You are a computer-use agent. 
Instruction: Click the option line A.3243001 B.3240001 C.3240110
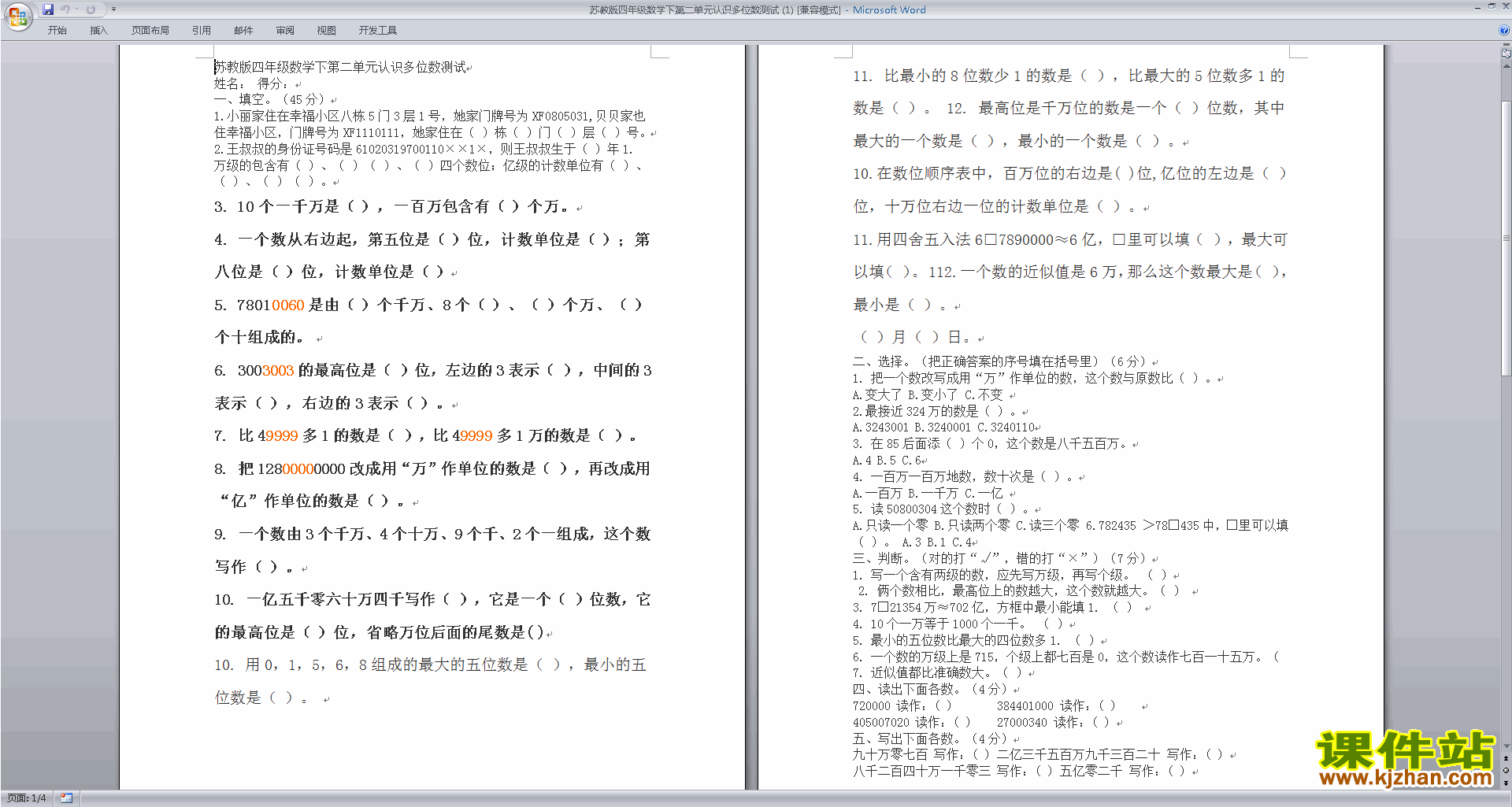944,428
